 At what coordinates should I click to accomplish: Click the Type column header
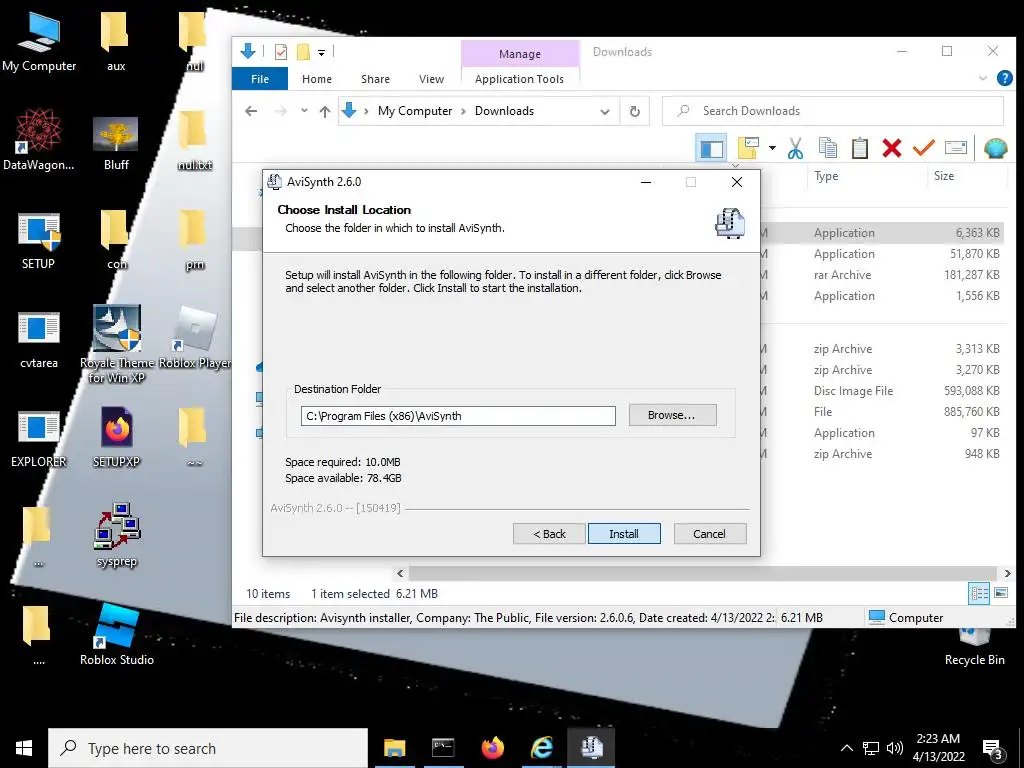pyautogui.click(x=867, y=176)
